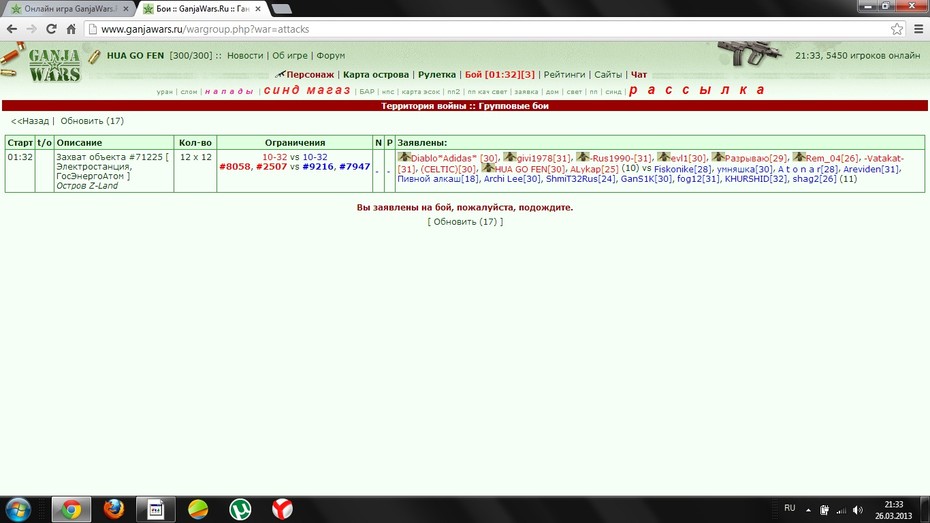Show hidden tray icons arrow

click(808, 510)
